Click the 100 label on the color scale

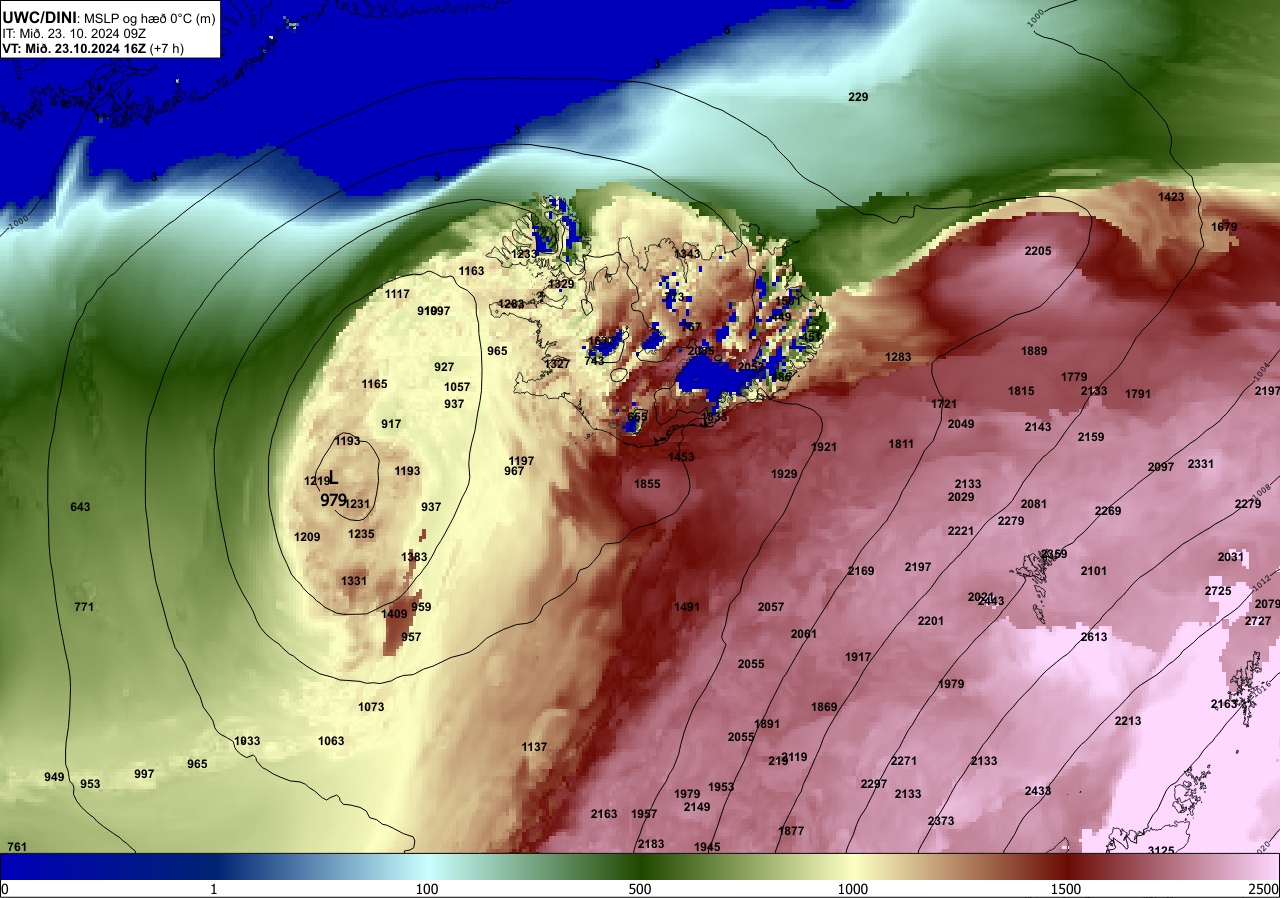[427, 890]
